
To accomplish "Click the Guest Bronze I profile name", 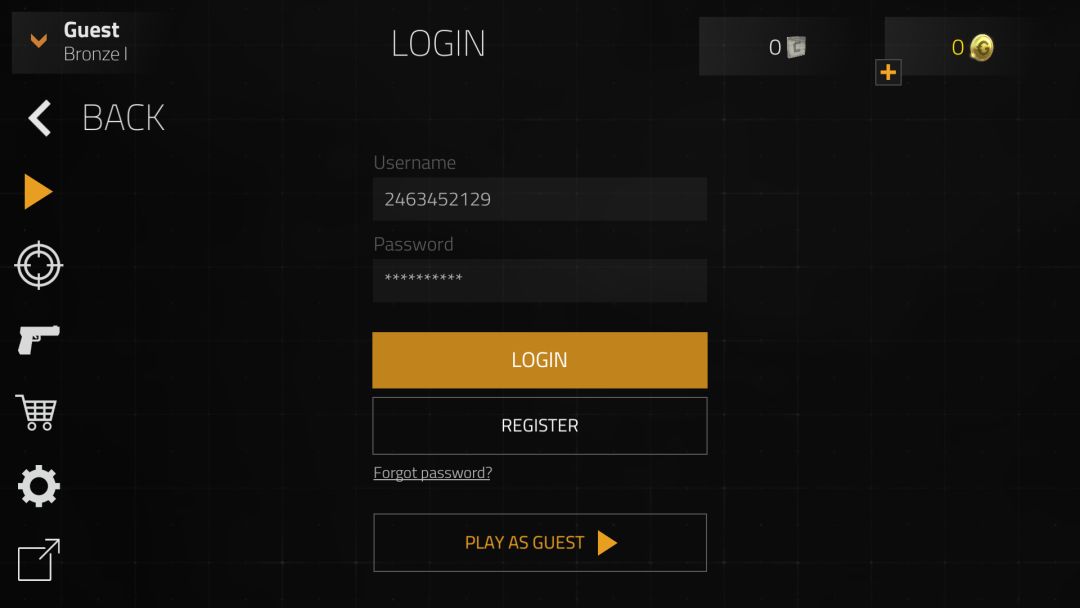I will click(96, 41).
